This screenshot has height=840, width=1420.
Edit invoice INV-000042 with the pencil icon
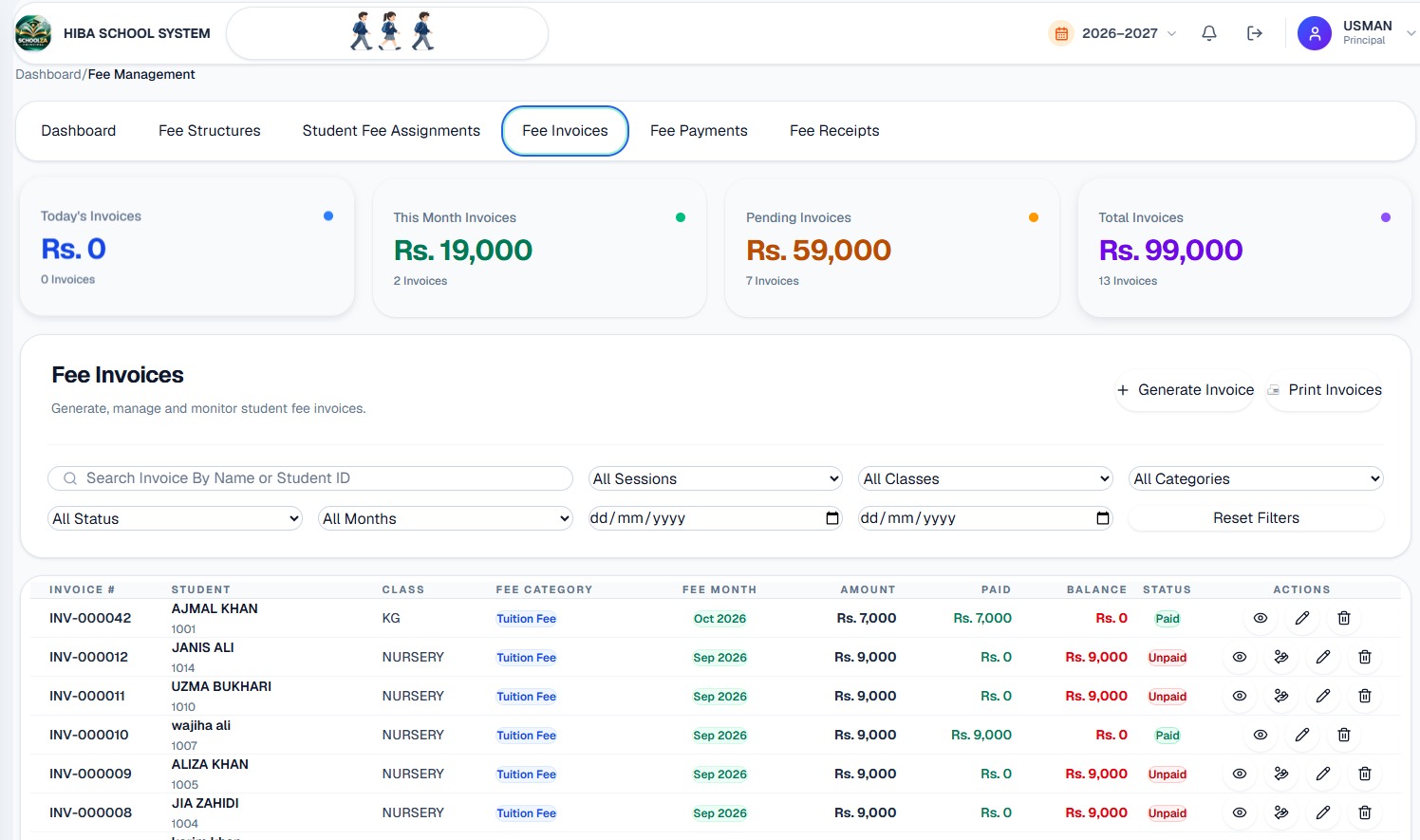(1302, 618)
